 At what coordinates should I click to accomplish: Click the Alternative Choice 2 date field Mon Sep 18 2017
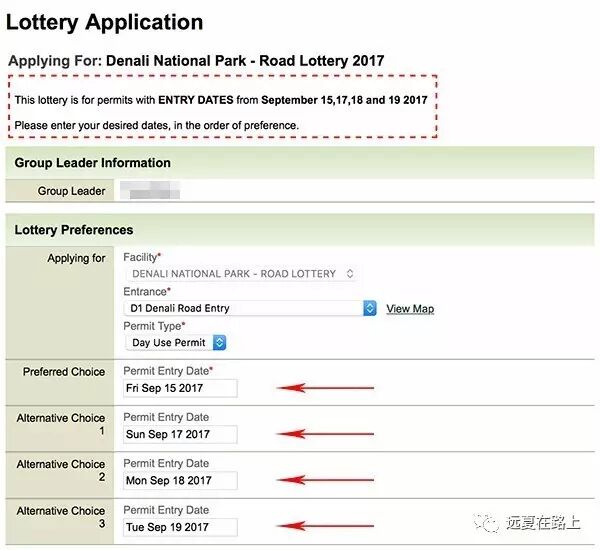180,480
